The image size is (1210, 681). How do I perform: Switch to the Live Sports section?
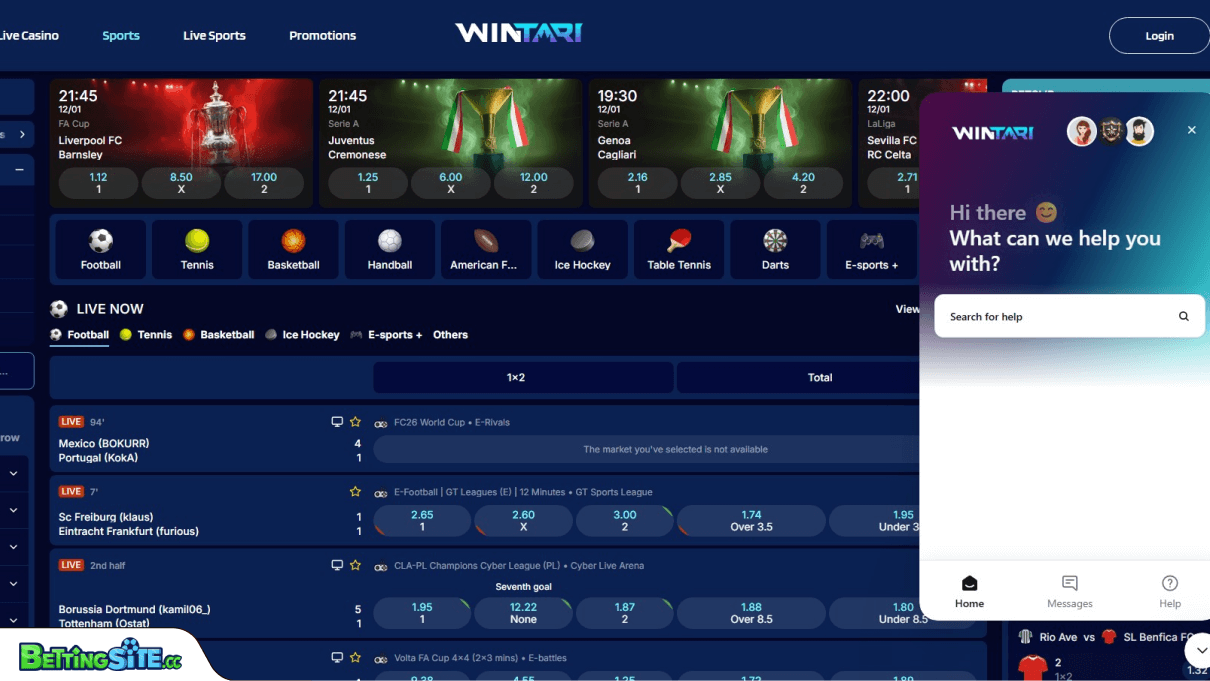point(214,35)
